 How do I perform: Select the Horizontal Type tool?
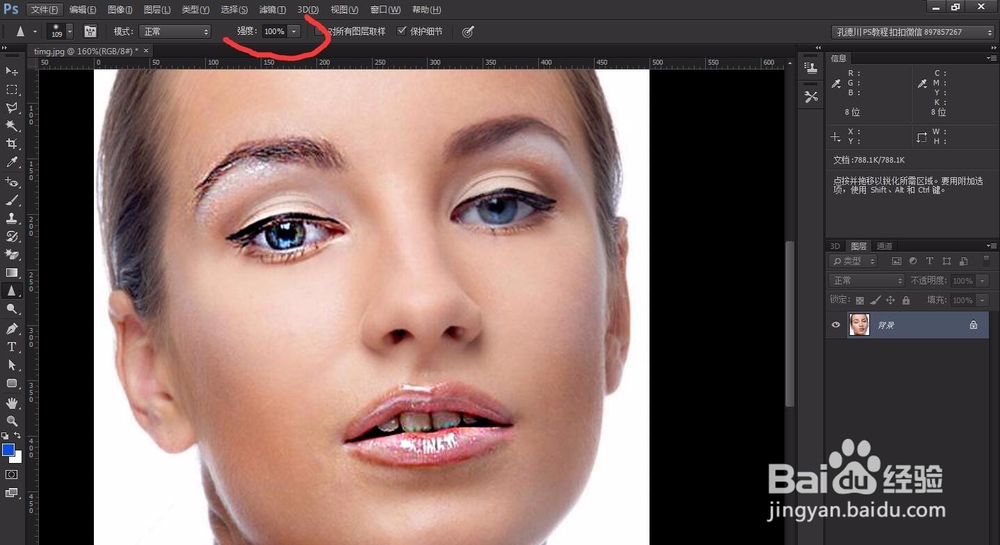11,347
